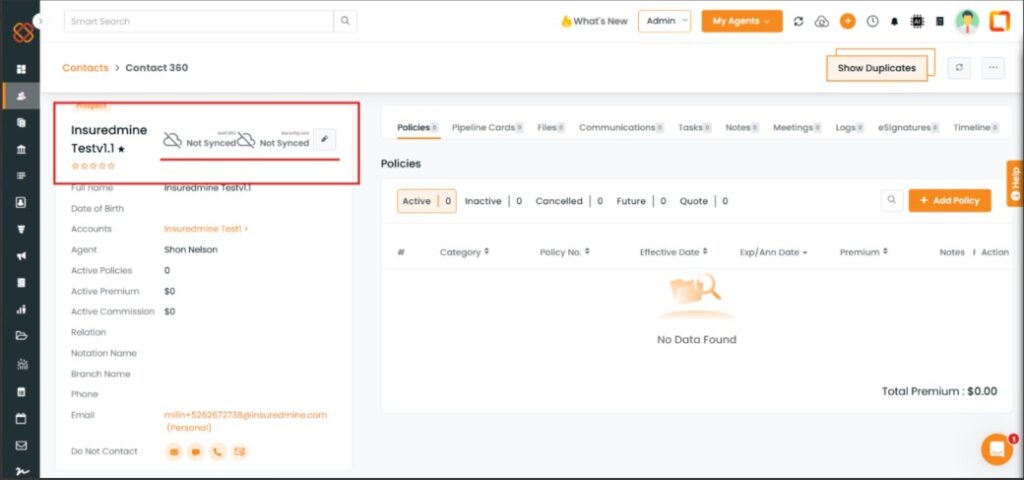The height and width of the screenshot is (480, 1024).
Task: Toggle Do Not Contact email icon
Action: [174, 452]
